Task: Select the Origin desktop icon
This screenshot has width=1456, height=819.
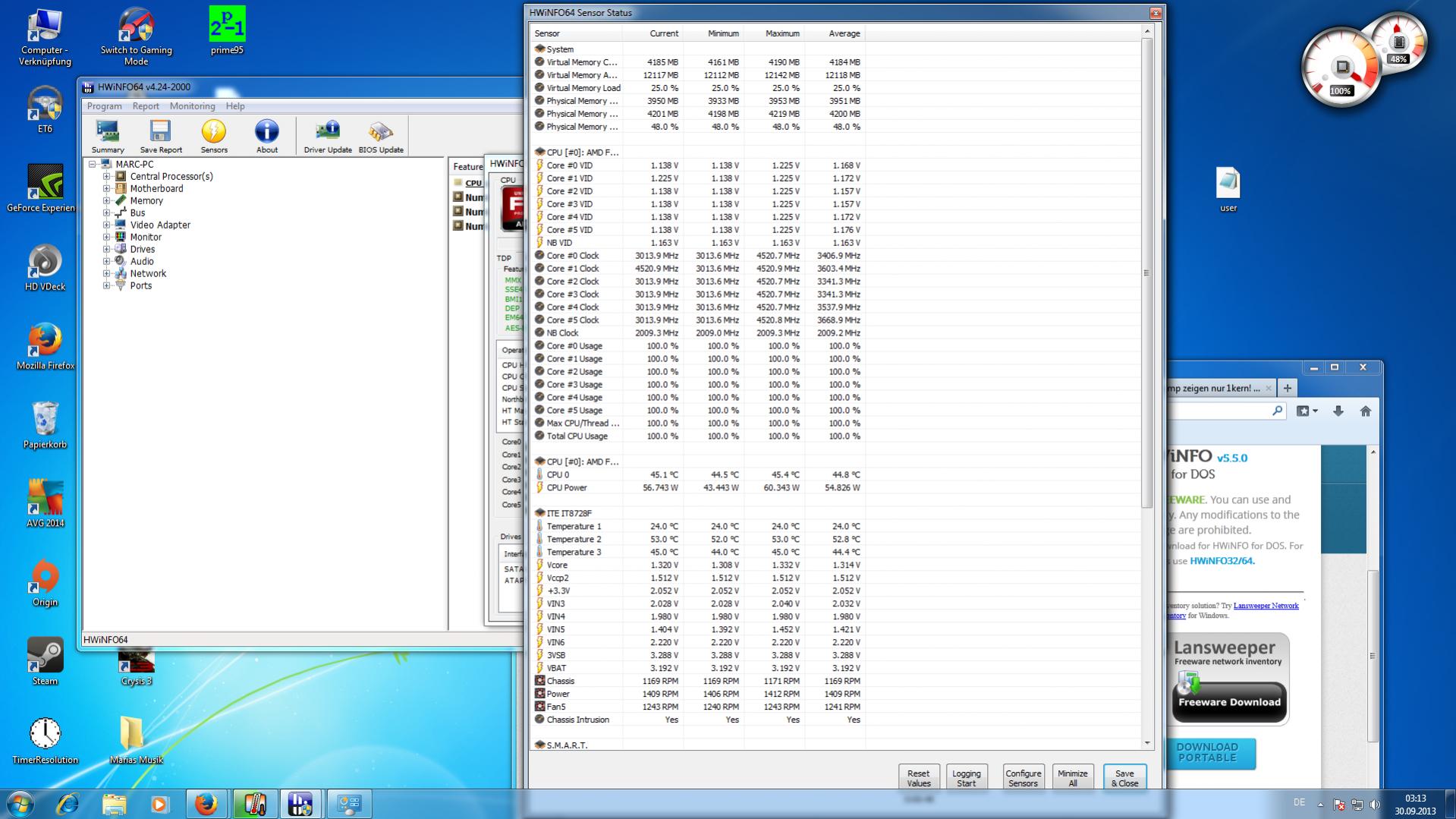Action: point(45,583)
